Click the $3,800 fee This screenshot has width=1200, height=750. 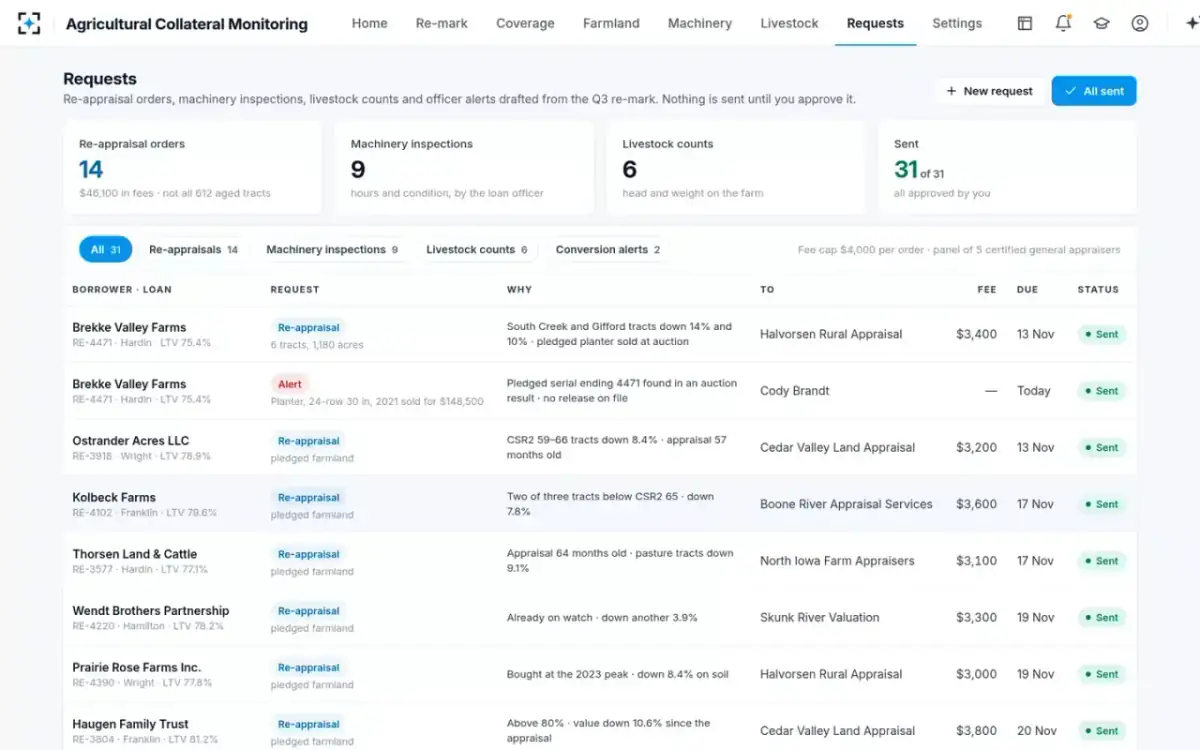[x=976, y=731]
